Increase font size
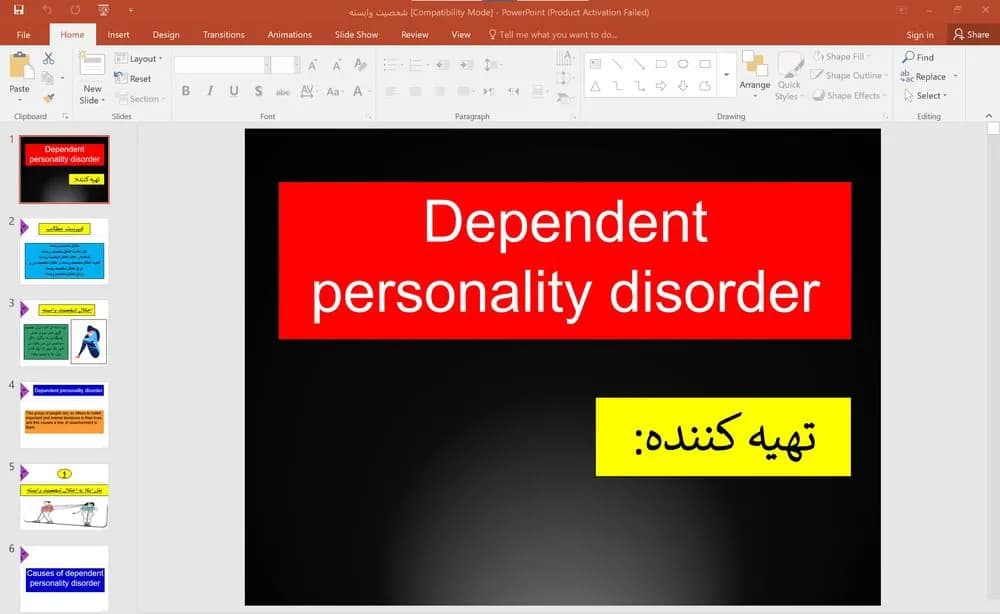Viewport: 1000px width, 614px height. pyautogui.click(x=312, y=65)
